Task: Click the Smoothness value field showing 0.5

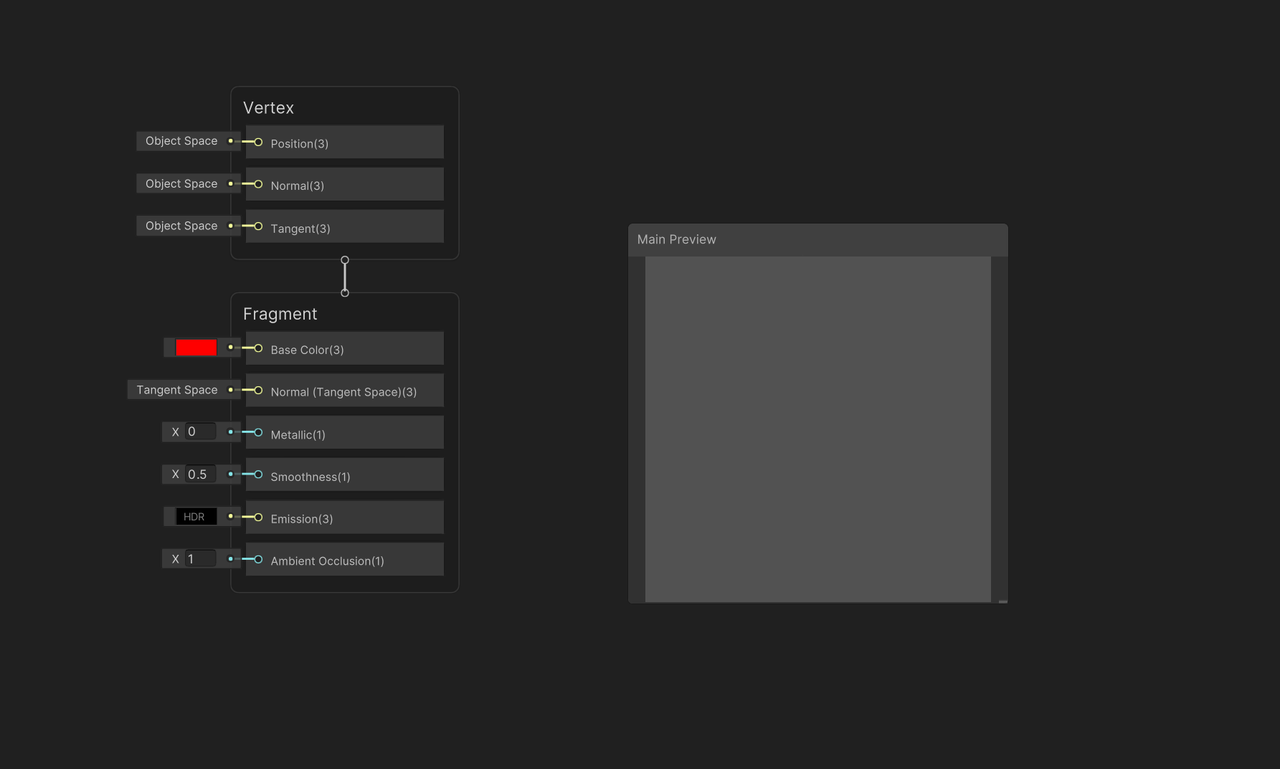Action: tap(200, 473)
